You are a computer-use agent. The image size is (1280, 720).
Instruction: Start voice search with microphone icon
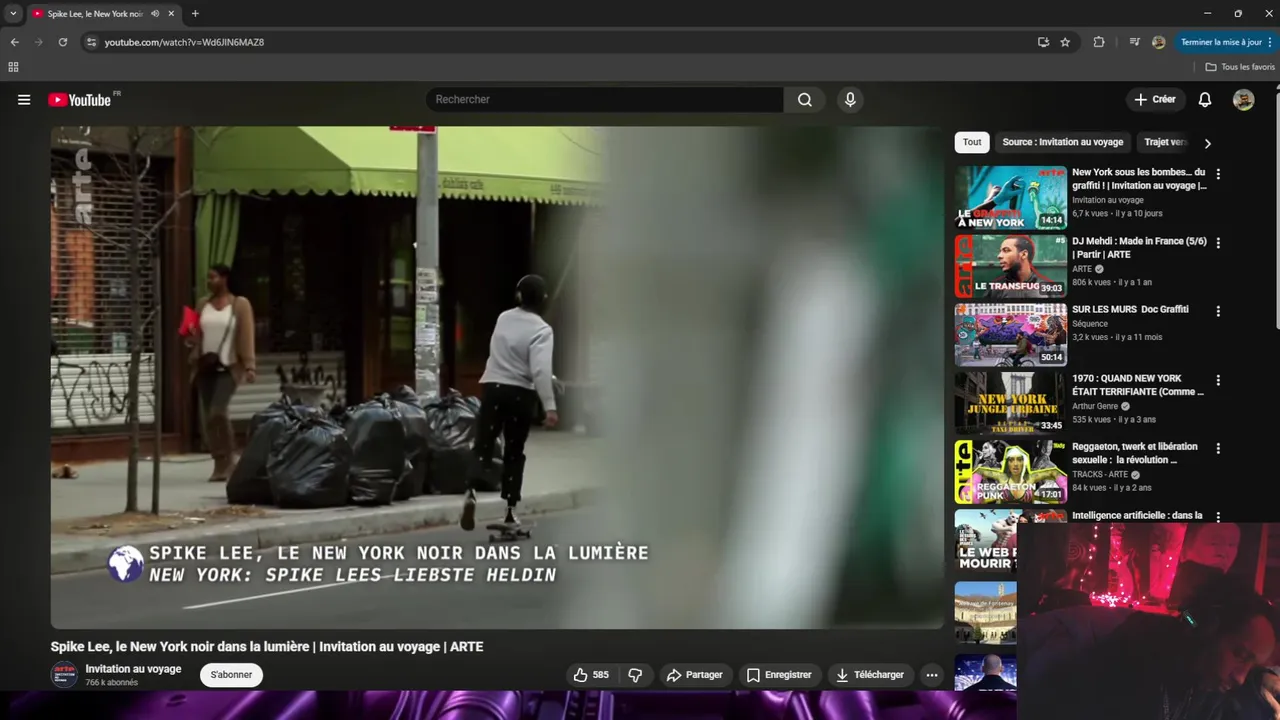(850, 100)
